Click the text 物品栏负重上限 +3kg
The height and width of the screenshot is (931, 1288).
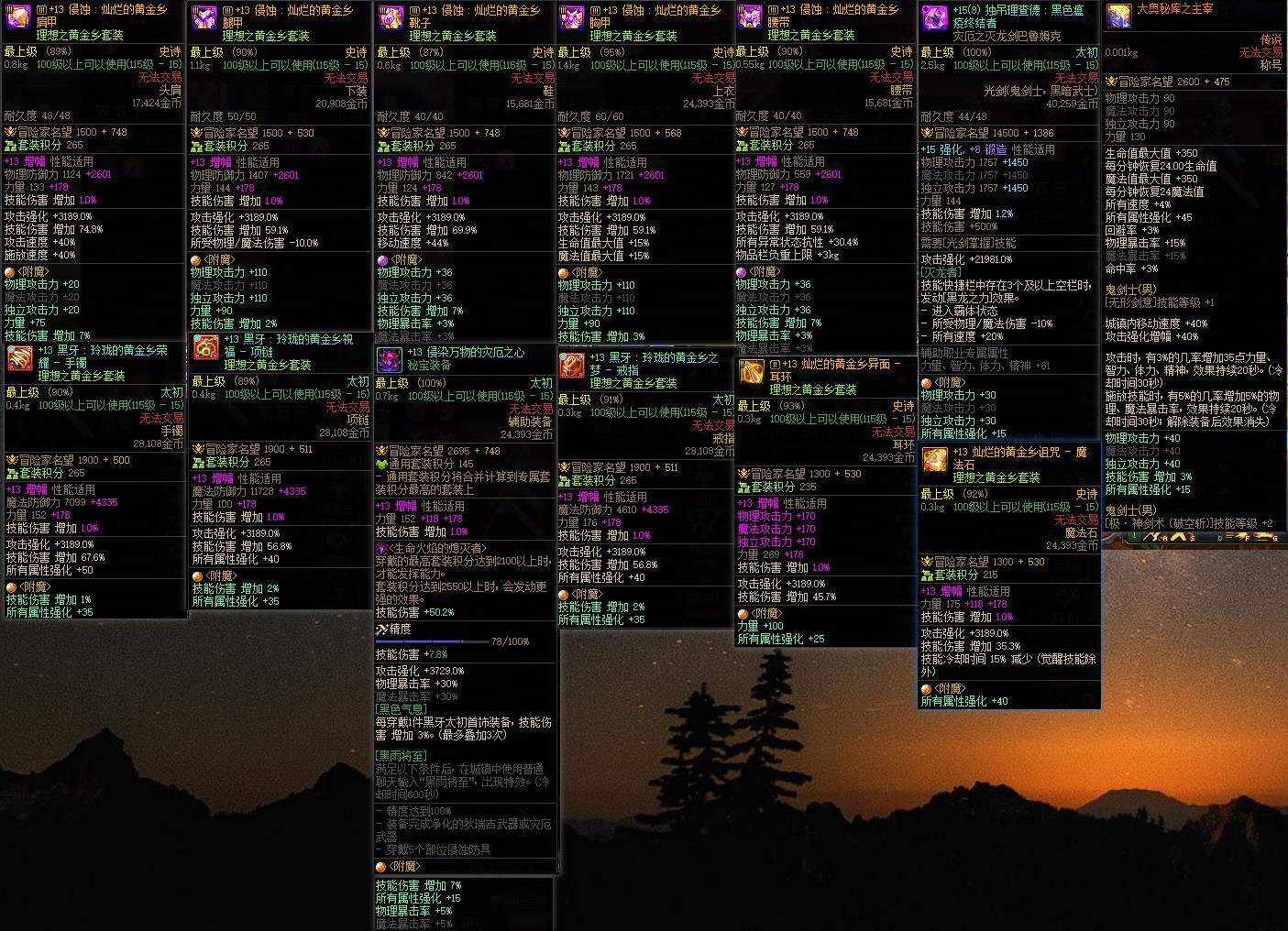[787, 255]
